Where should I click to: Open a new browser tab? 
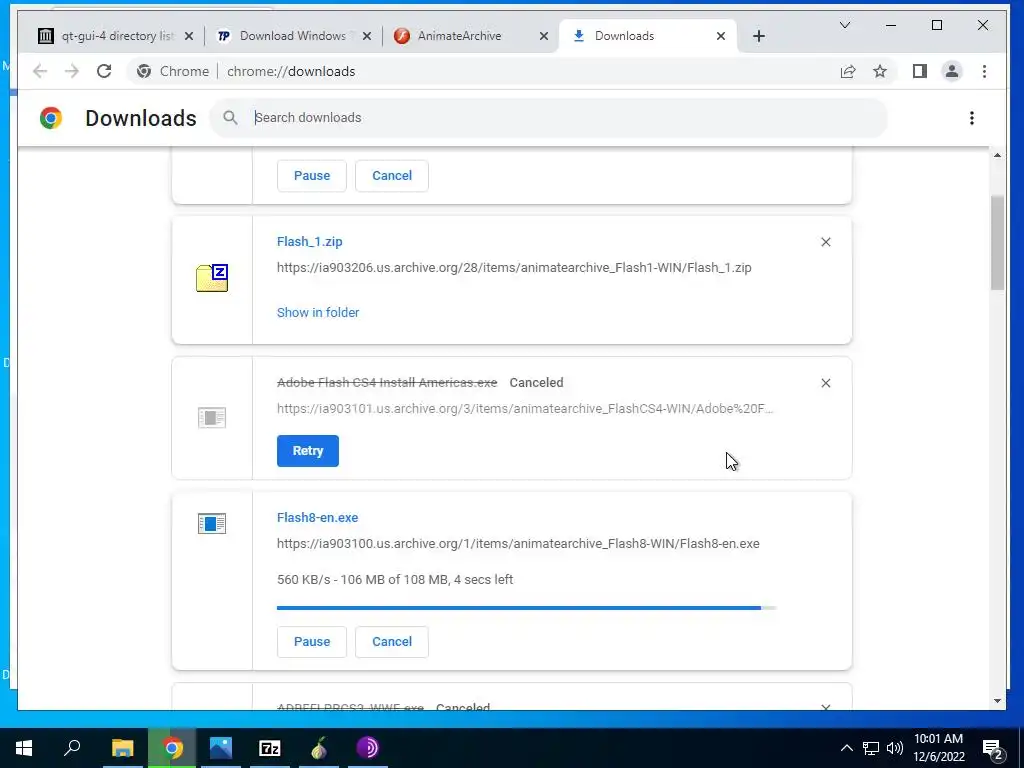758,36
